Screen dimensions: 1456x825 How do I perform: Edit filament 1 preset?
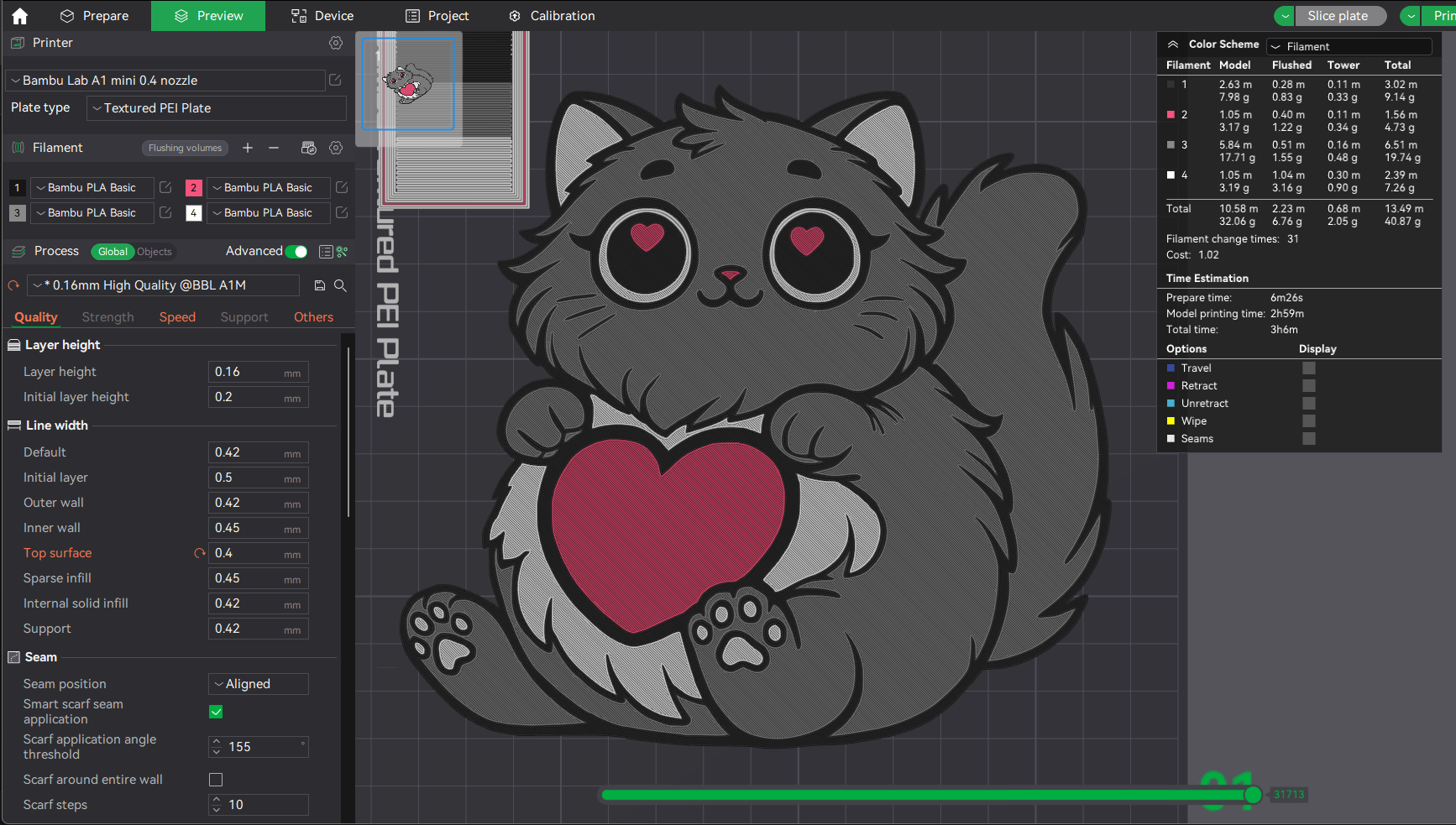tap(165, 188)
